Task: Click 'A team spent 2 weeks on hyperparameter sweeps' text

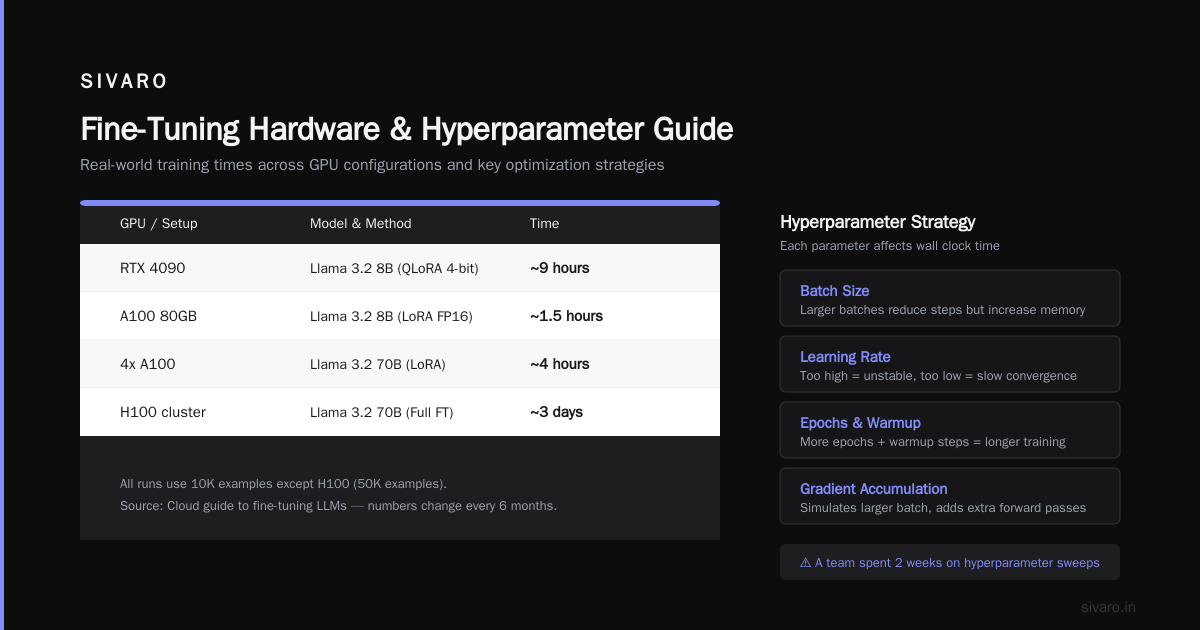Action: click(x=957, y=563)
